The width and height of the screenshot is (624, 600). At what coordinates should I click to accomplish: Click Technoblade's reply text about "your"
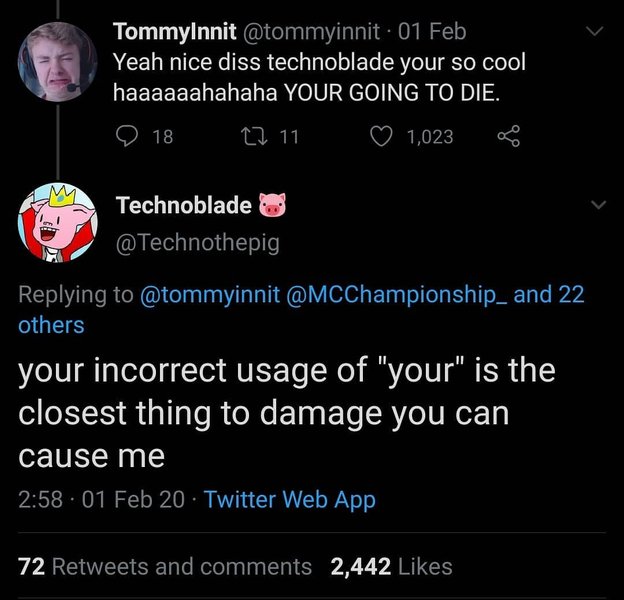(x=286, y=414)
